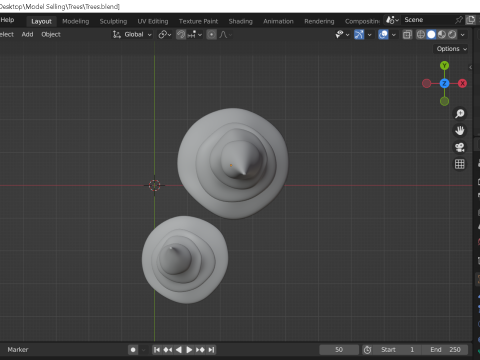The width and height of the screenshot is (480, 360).
Task: Switch perspective/orthographic with the grid icon
Action: pyautogui.click(x=460, y=164)
